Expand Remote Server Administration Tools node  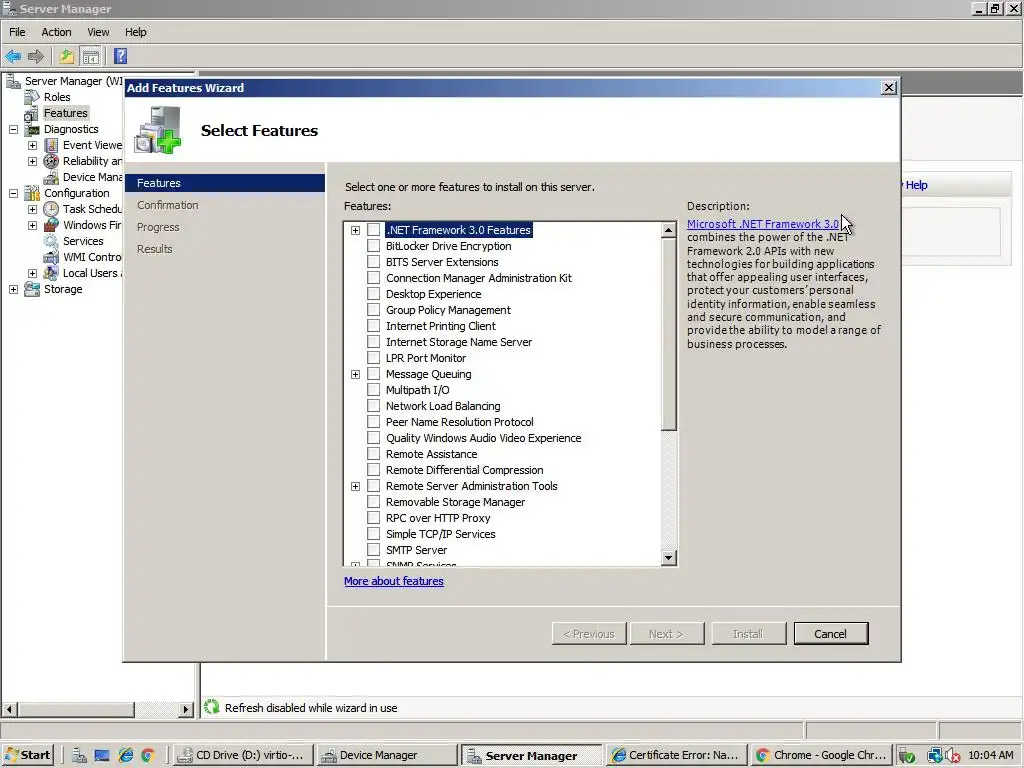click(355, 487)
